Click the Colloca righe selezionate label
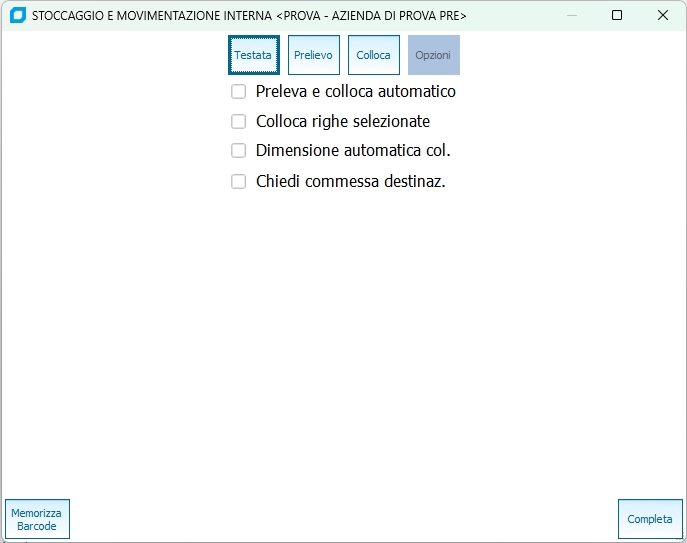The image size is (687, 543). [x=343, y=121]
